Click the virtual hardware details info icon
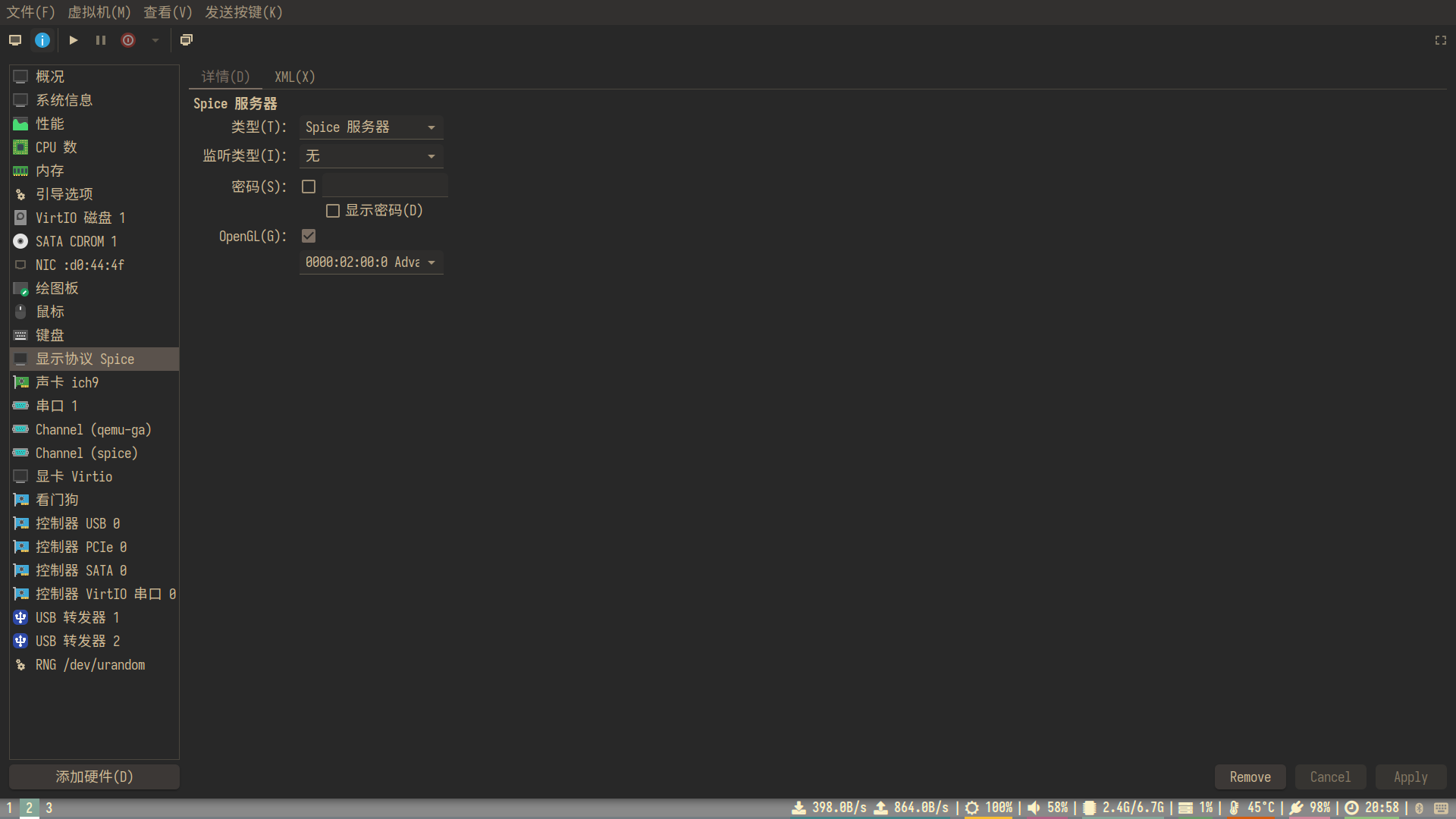This screenshot has height=819, width=1456. [42, 40]
